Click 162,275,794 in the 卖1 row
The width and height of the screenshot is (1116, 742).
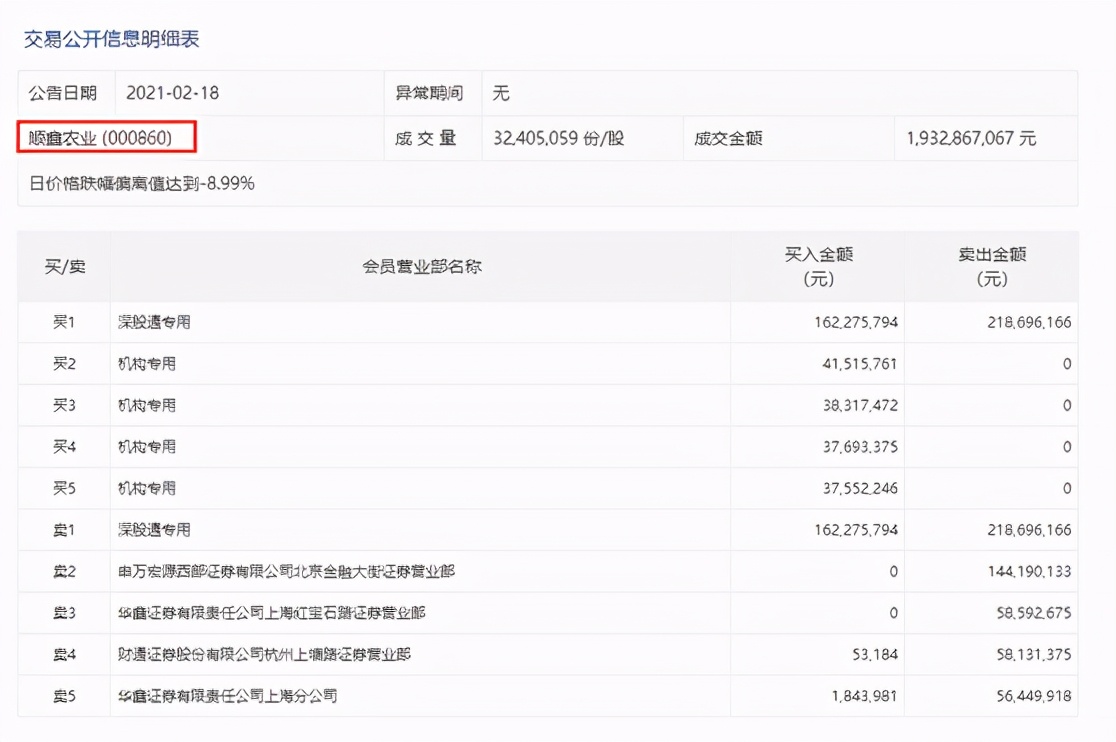[856, 530]
